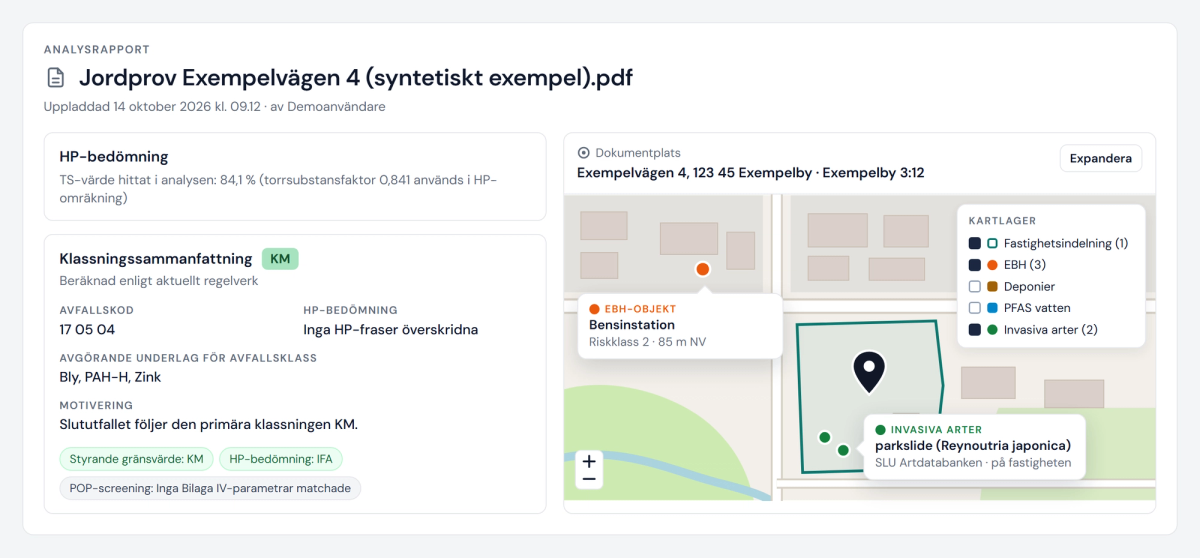Open the Bensinstation EBH-objekt popup
Image resolution: width=1200 pixels, height=558 pixels.
pos(680,325)
